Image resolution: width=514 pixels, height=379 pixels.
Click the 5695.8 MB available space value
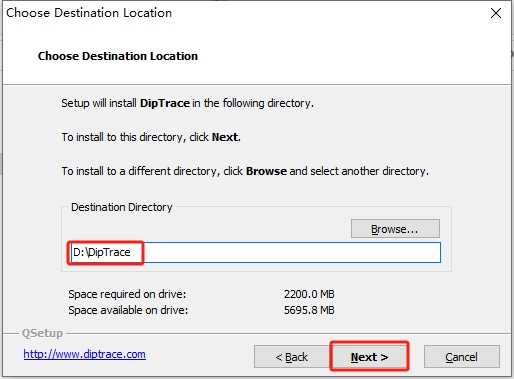309,310
